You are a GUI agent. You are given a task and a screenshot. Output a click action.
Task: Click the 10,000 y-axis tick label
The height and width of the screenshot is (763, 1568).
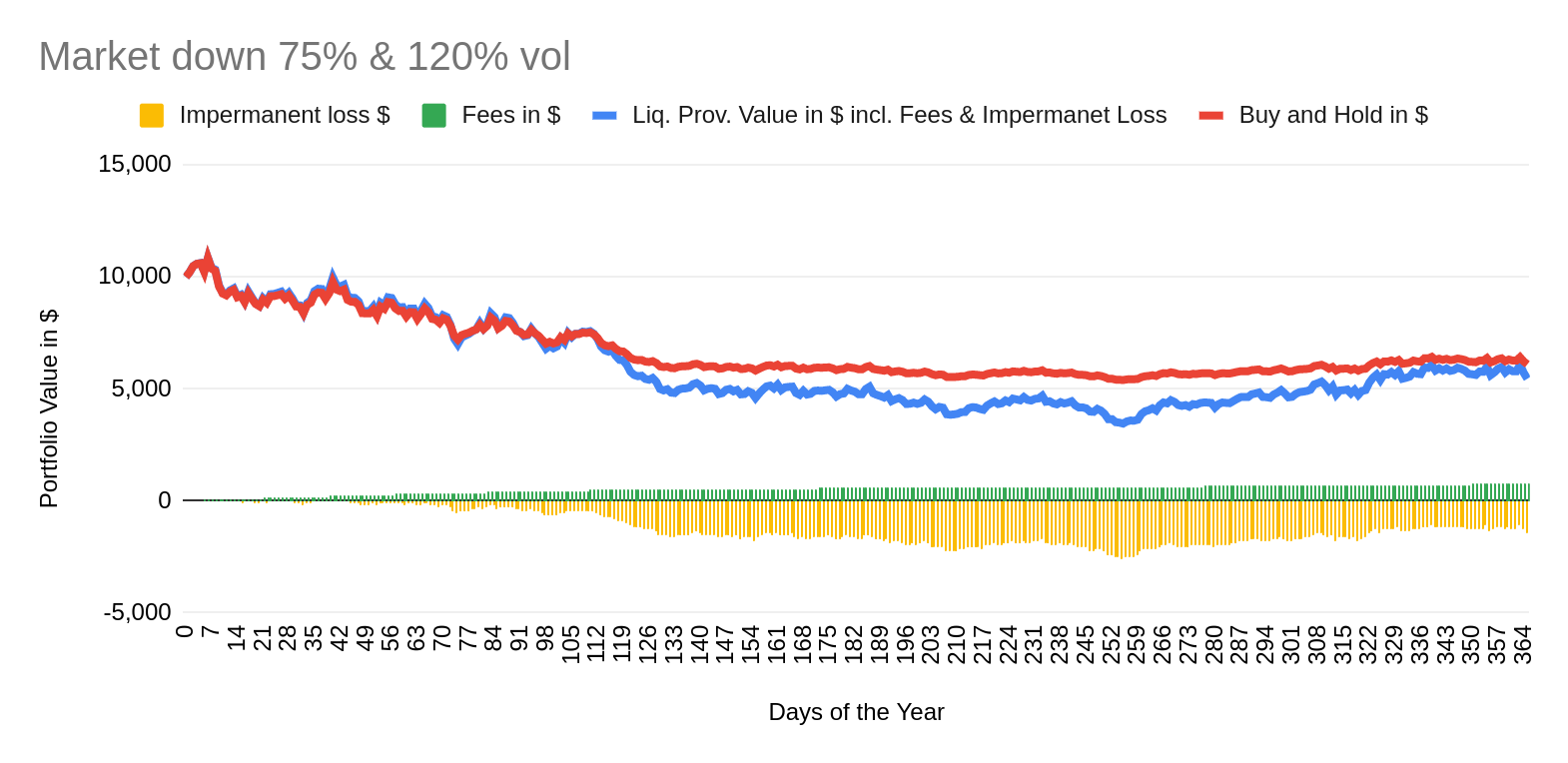tap(135, 276)
